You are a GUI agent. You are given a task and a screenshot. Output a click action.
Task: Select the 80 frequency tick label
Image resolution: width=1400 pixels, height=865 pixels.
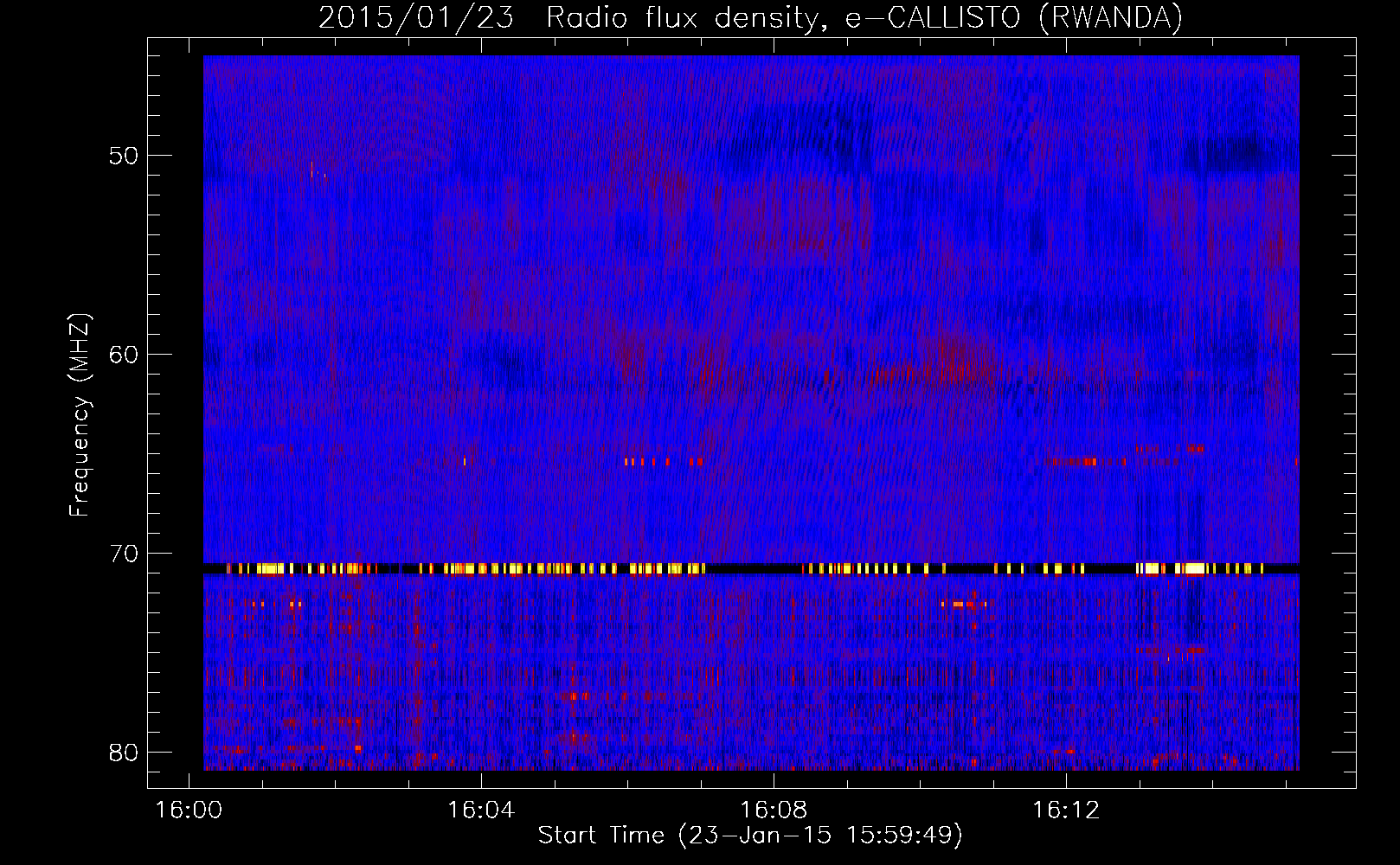(124, 752)
